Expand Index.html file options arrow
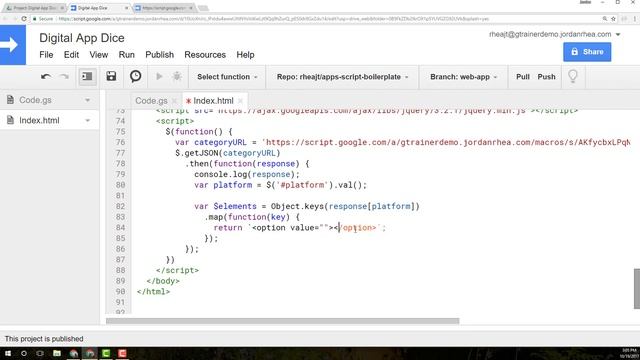This screenshot has height=360, width=640. pyautogui.click(x=87, y=120)
